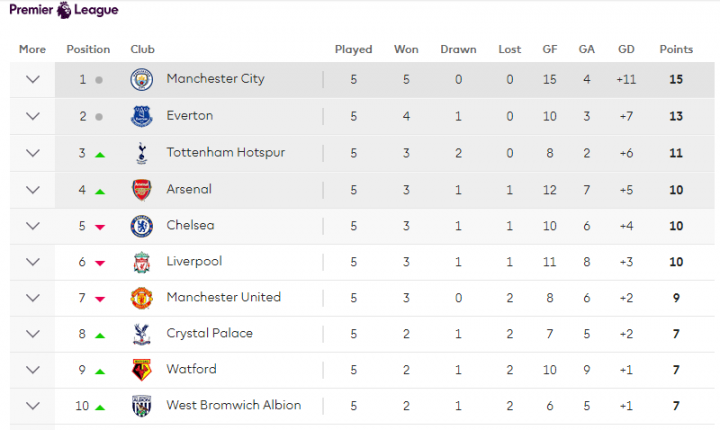
Task: Click the green up arrow beside Tottenham
Action: 100,155
